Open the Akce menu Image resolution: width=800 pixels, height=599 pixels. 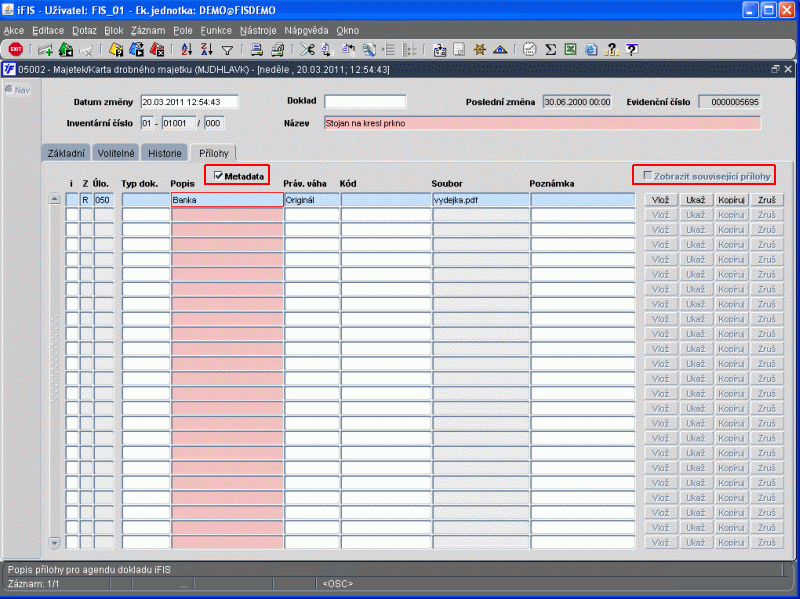tap(14, 31)
